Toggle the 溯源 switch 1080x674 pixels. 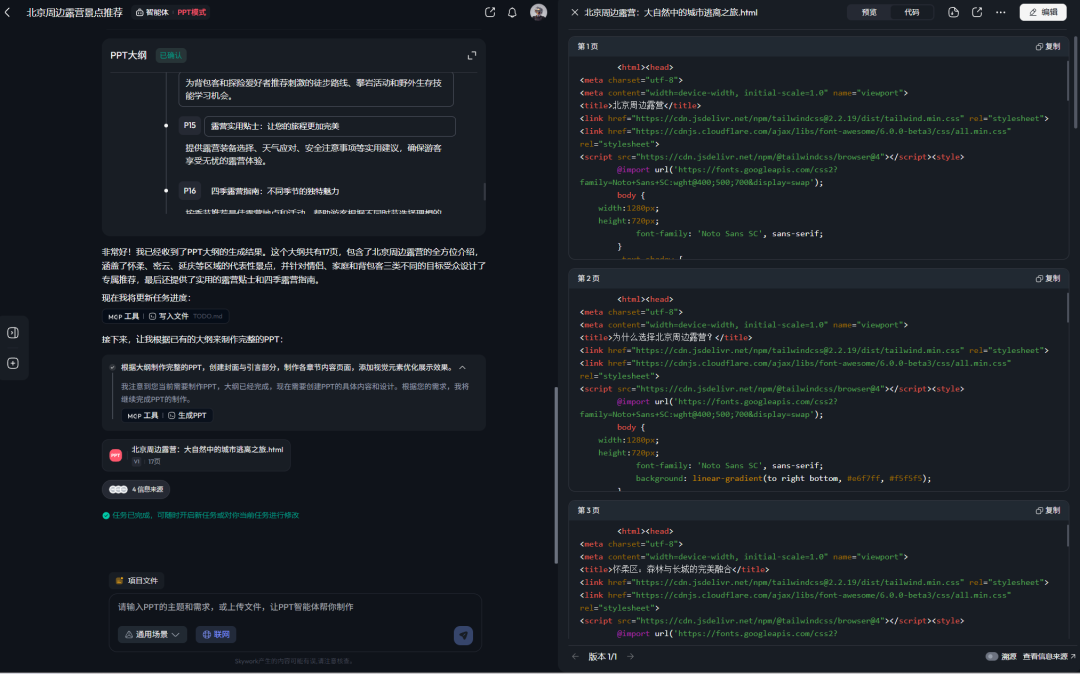pos(992,657)
